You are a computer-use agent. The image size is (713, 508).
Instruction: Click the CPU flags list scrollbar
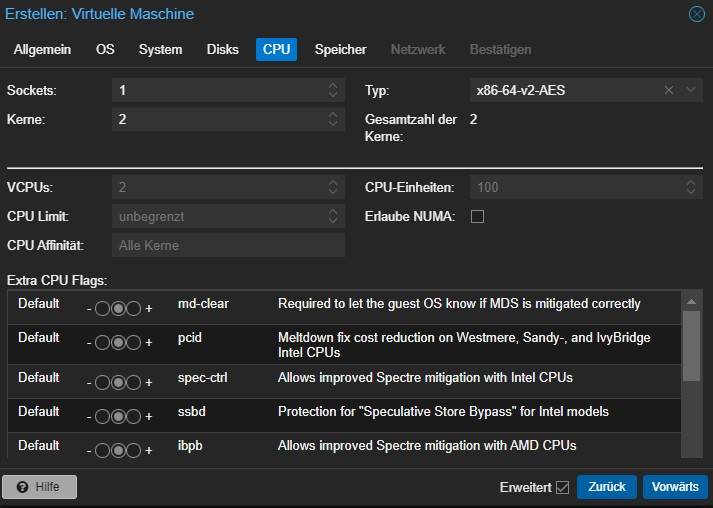pos(691,345)
